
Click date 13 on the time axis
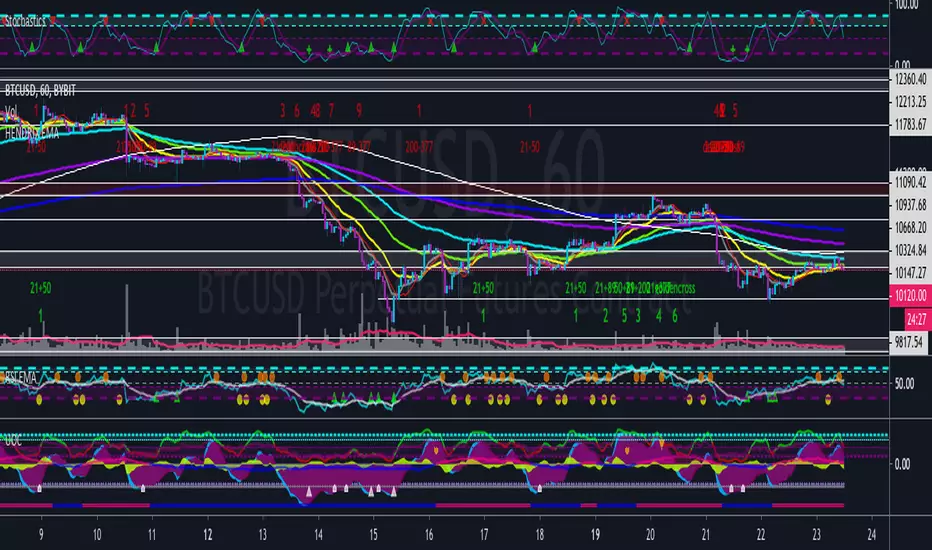point(263,535)
